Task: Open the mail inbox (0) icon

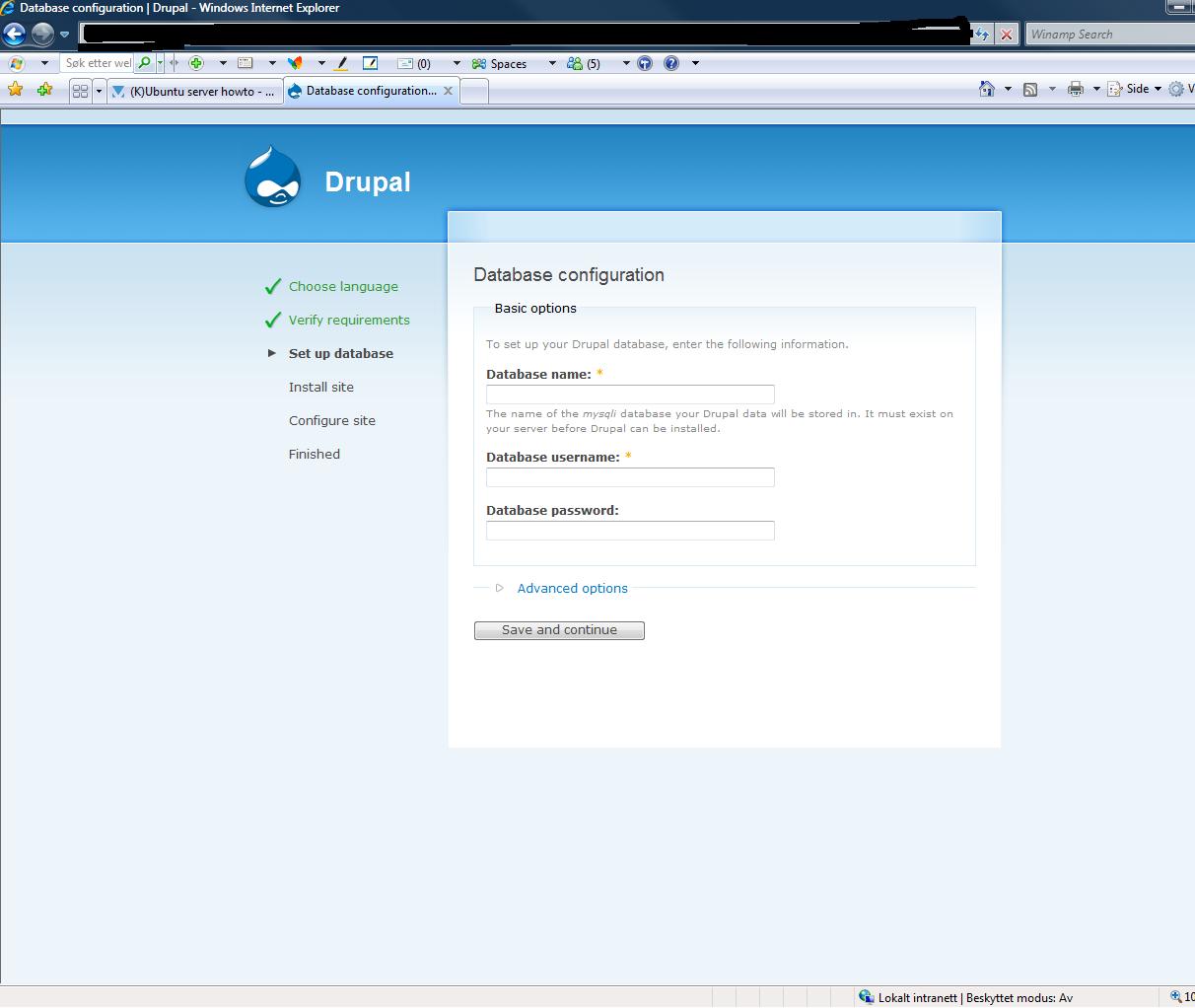Action: [x=413, y=63]
